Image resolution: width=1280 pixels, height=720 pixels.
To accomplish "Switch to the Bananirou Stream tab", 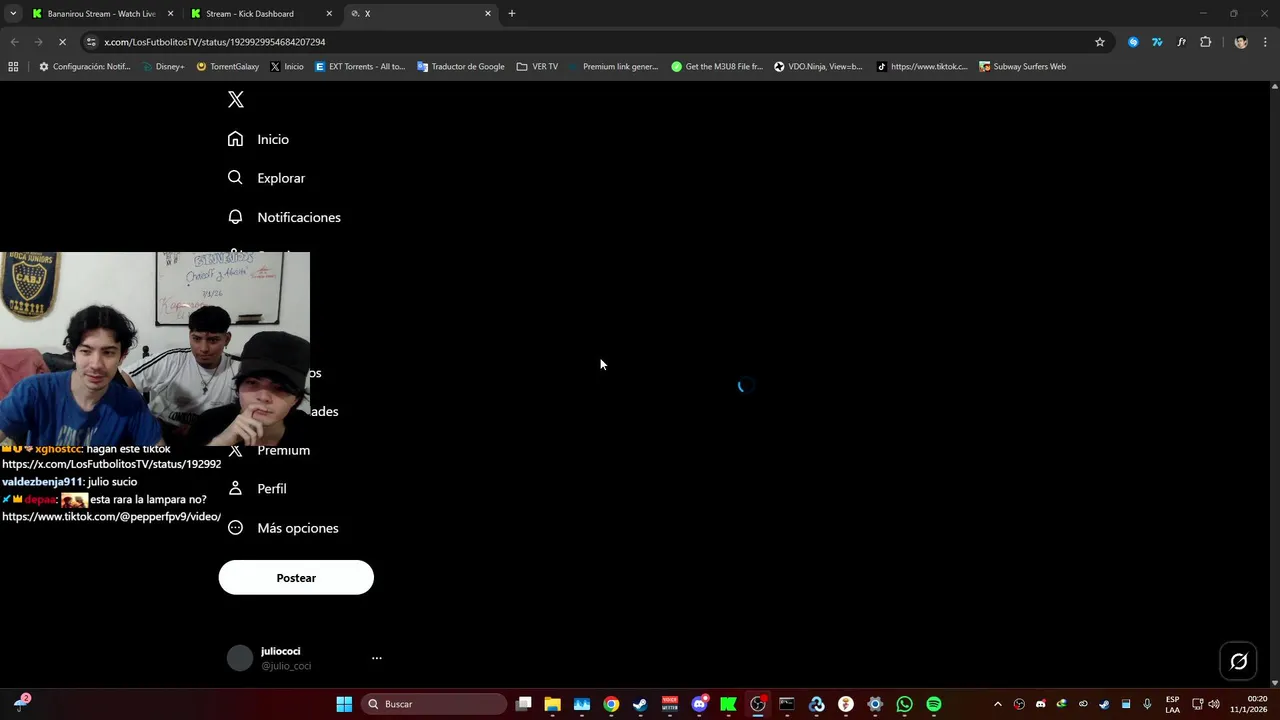I will click(x=101, y=14).
